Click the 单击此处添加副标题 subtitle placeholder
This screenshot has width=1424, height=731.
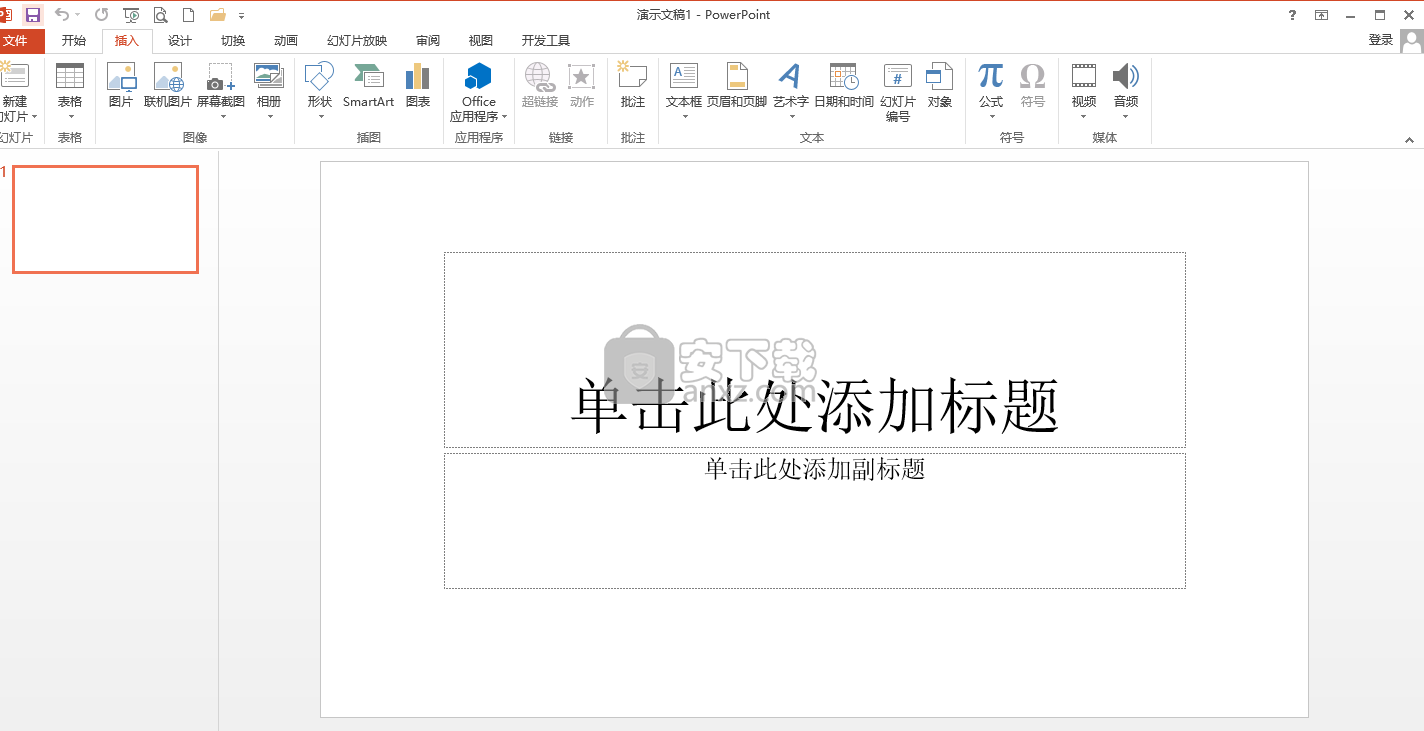[x=815, y=521]
